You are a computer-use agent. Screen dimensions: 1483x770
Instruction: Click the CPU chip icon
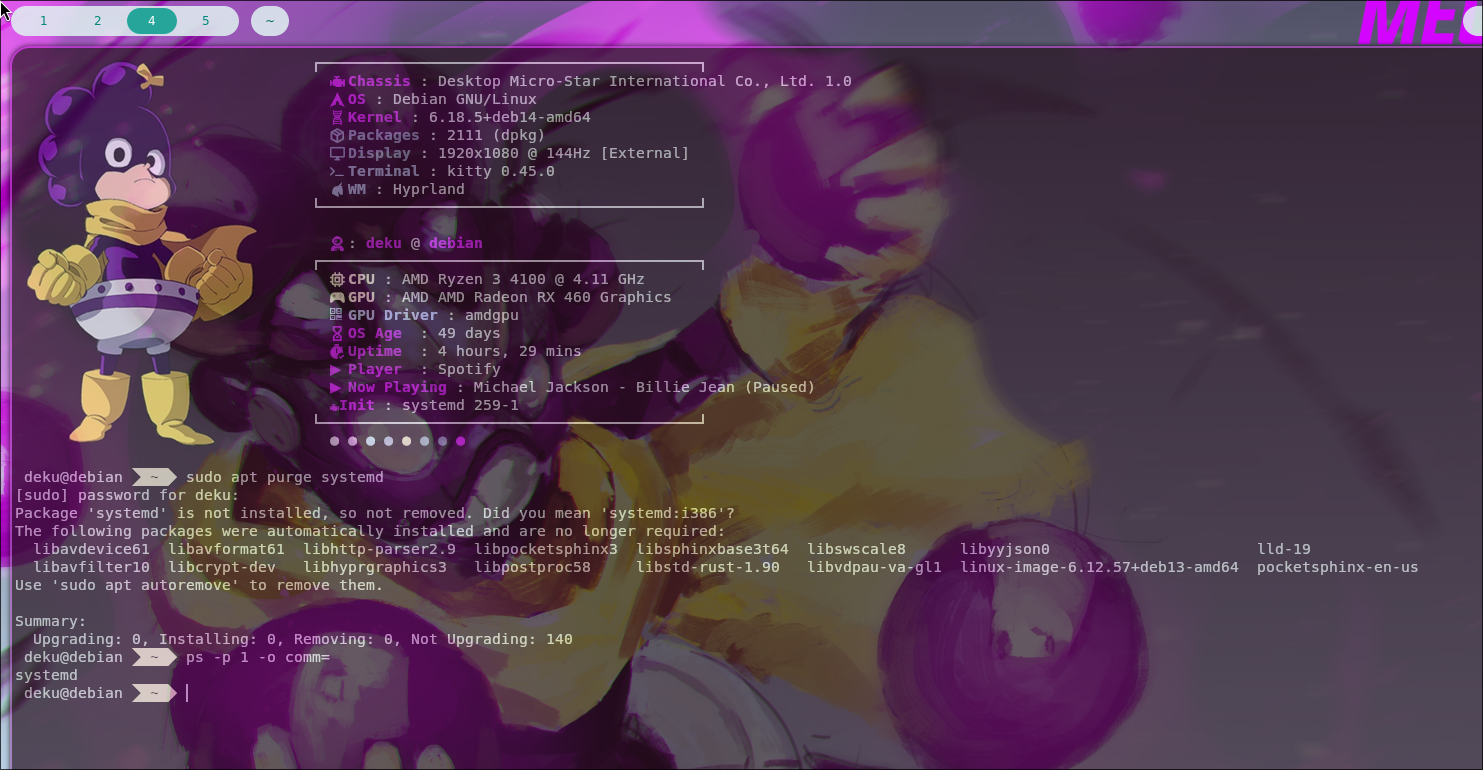pos(337,280)
